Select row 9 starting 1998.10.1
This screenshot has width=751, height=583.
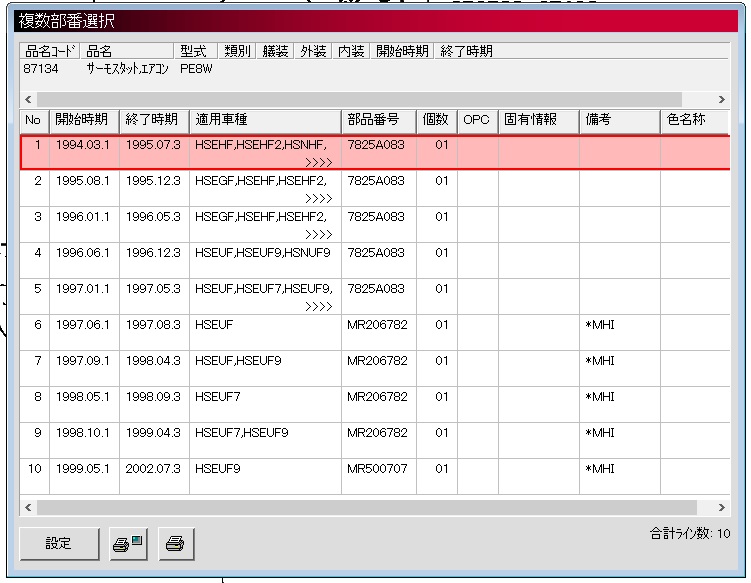click(375, 440)
